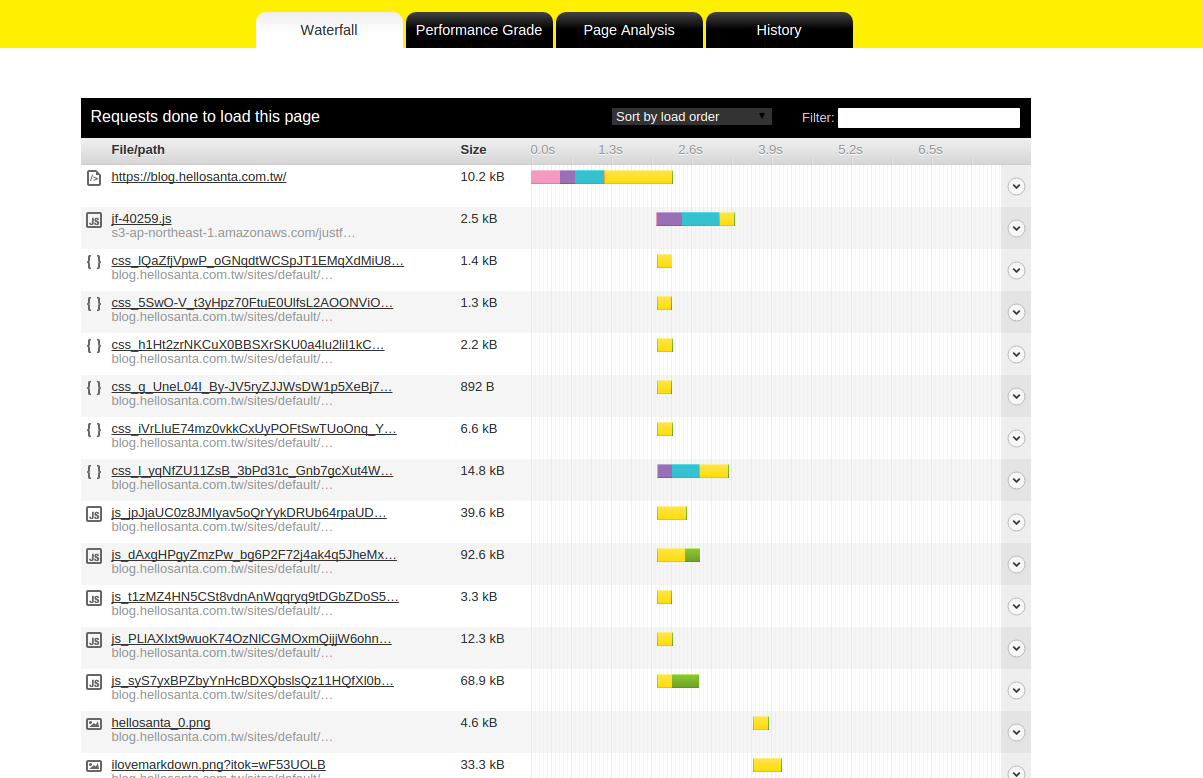Expand details for css_g_UneL04I row
Screen dimensions: 1203x778
[1016, 396]
